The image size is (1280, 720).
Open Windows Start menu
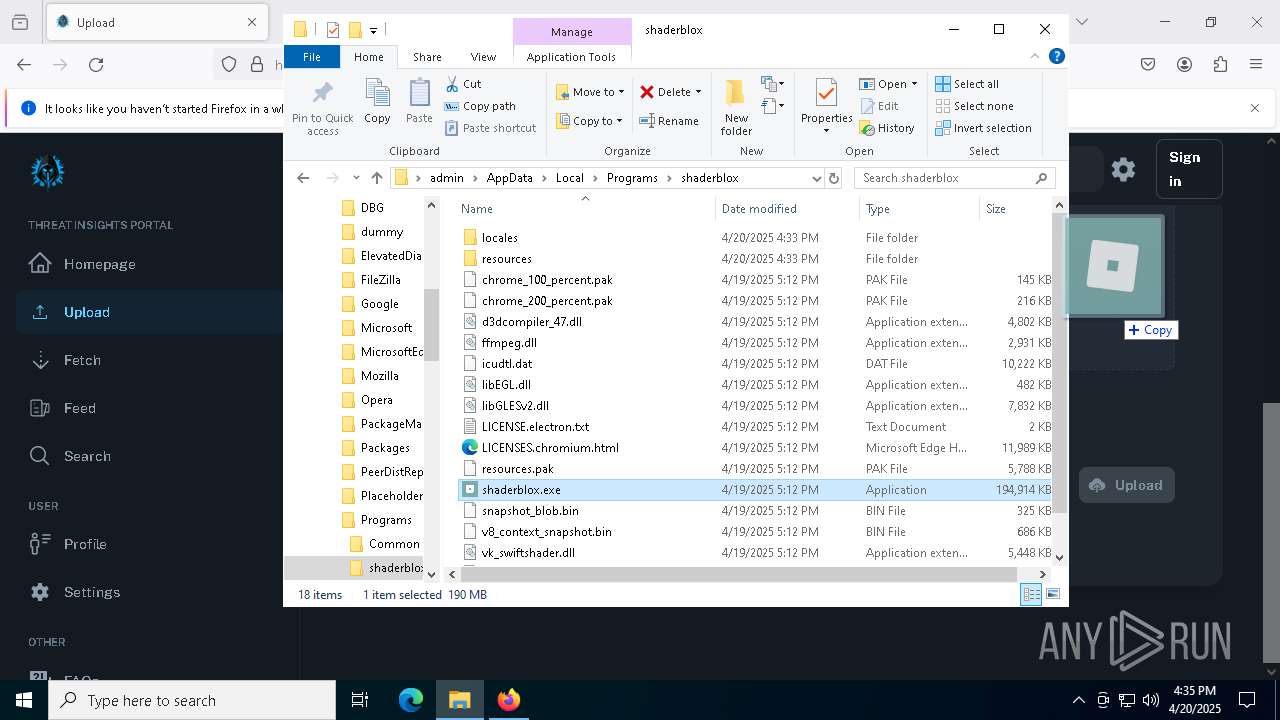(x=24, y=700)
